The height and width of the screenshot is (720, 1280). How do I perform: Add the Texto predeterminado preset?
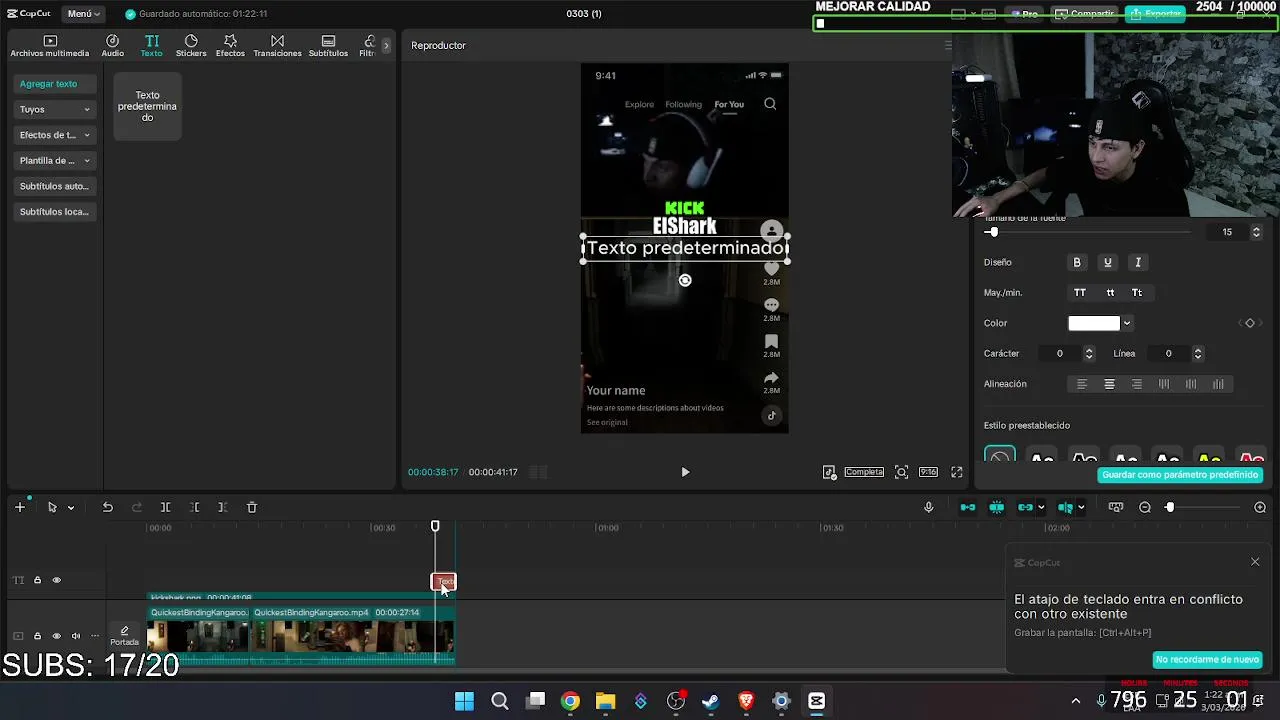(147, 107)
